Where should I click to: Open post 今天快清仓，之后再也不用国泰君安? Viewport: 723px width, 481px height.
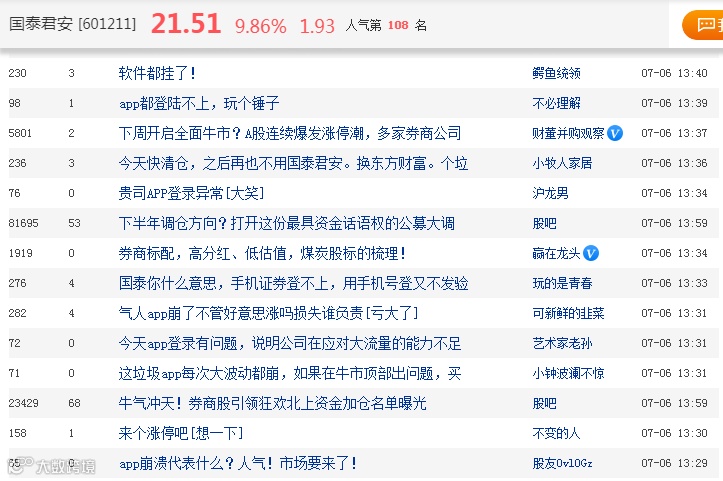pyautogui.click(x=293, y=163)
